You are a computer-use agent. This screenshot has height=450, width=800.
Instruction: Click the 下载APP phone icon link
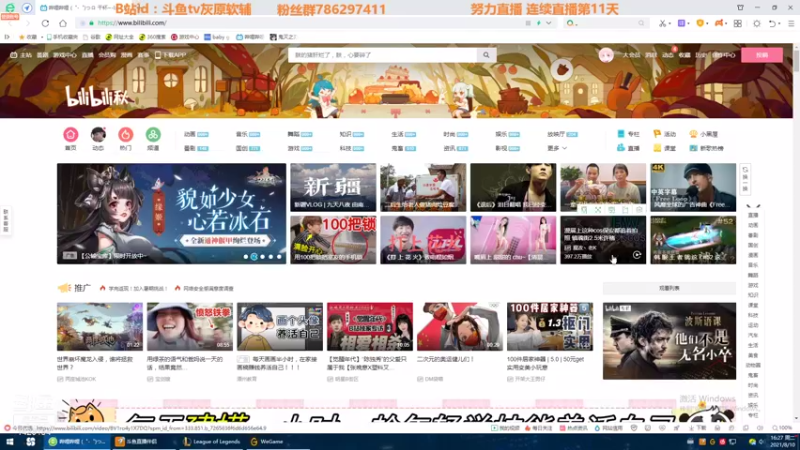point(171,55)
